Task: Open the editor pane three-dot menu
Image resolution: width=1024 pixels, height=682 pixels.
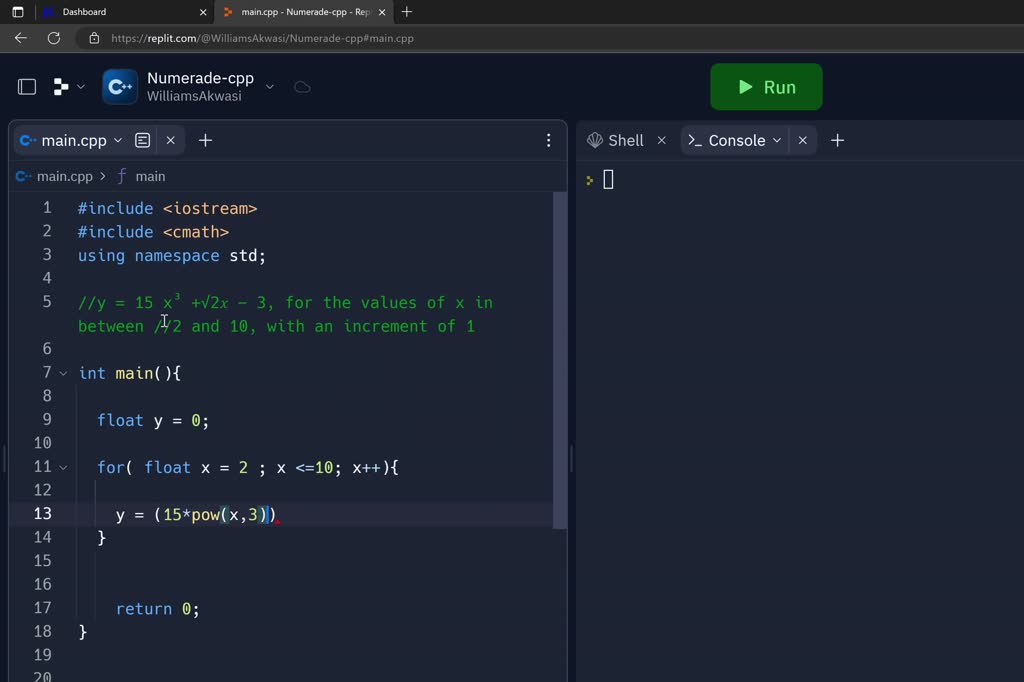Action: (548, 141)
